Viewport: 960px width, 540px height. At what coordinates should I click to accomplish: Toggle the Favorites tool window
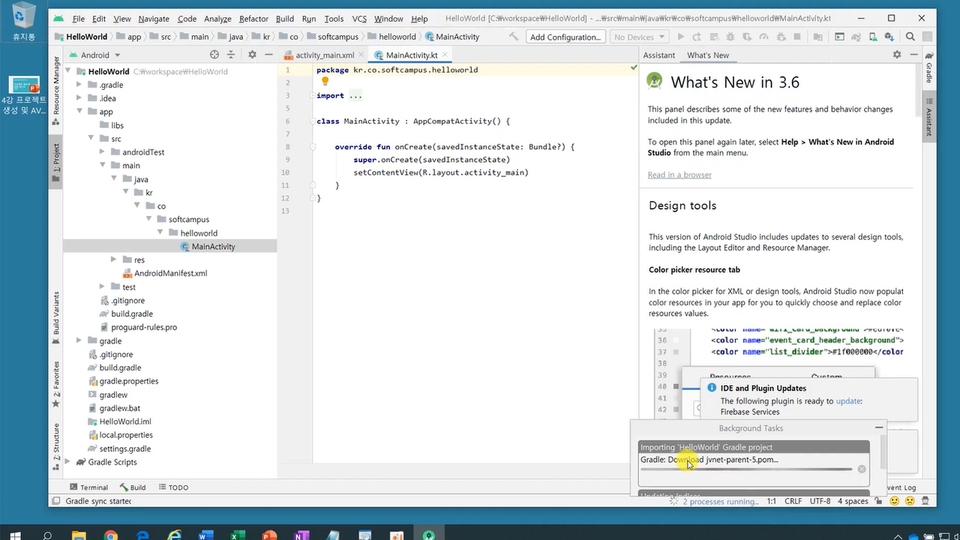click(x=56, y=384)
